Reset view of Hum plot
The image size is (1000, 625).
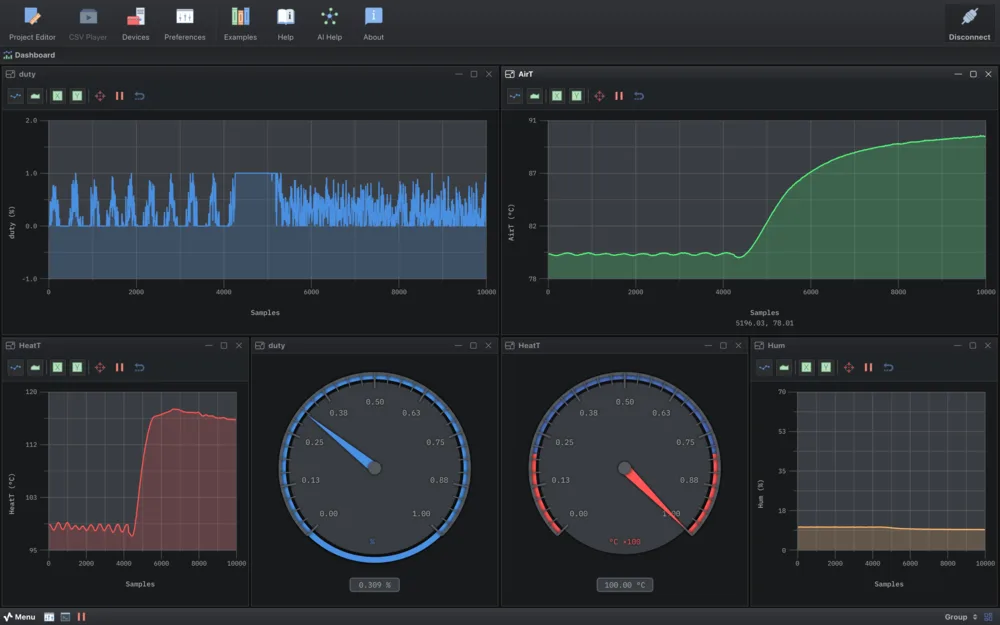click(888, 367)
